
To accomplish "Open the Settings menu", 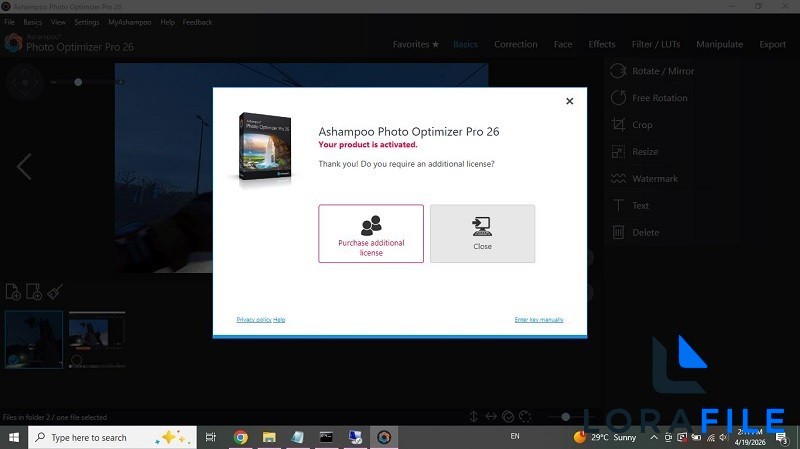I will (87, 22).
